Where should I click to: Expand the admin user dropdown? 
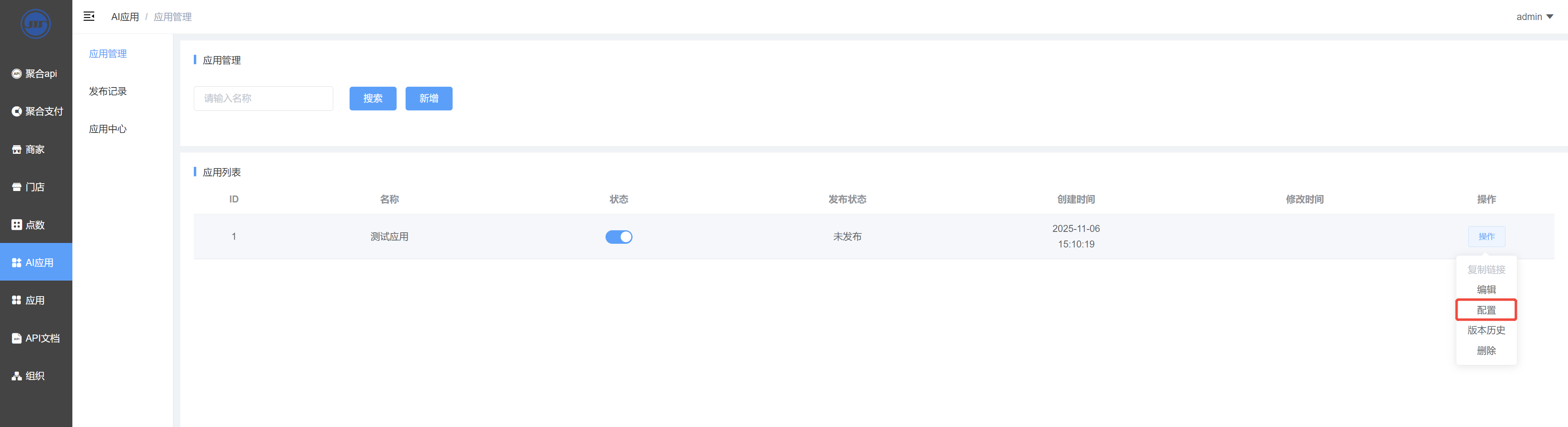[x=1534, y=17]
